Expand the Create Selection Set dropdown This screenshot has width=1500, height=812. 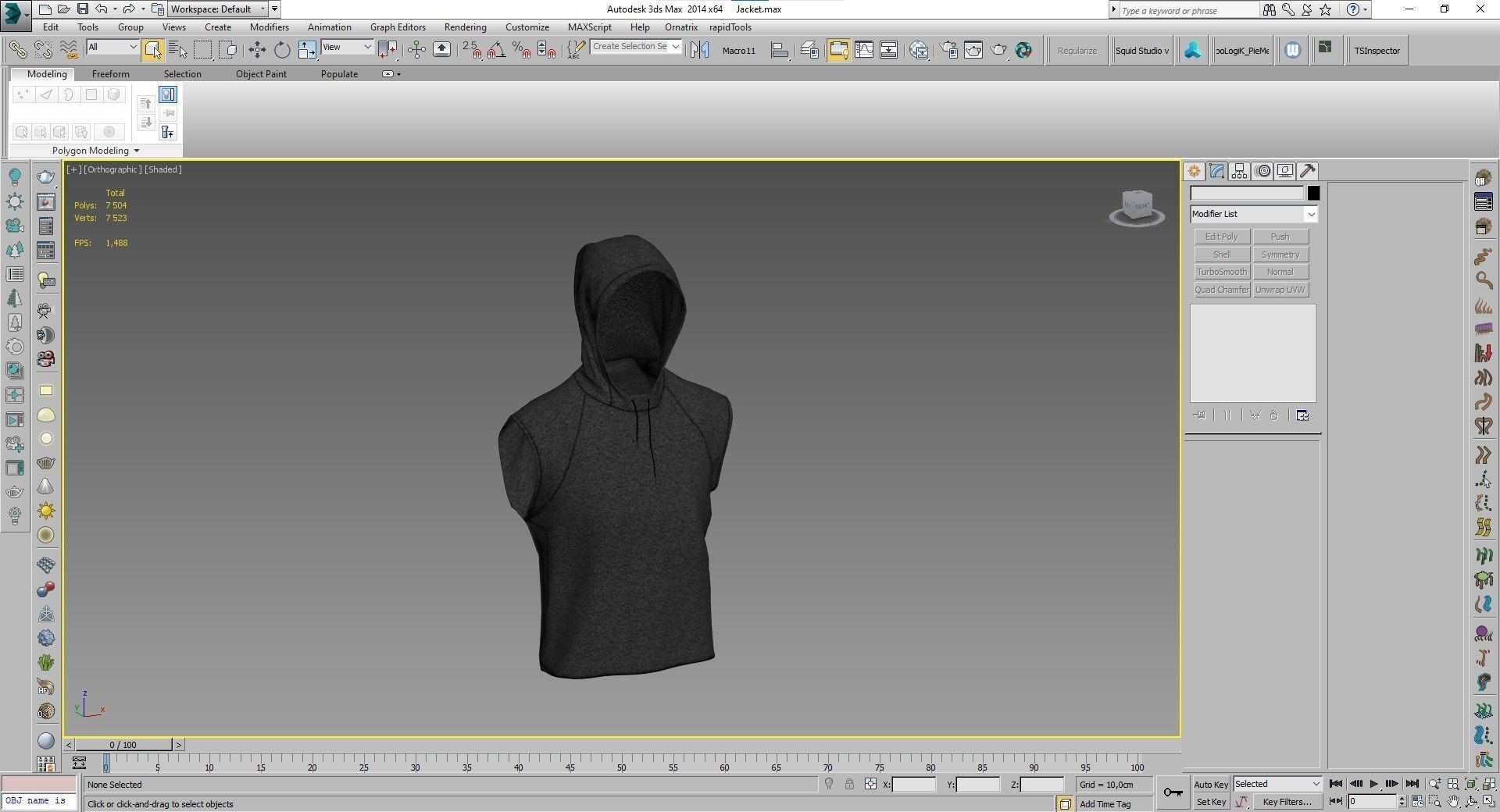[x=676, y=47]
